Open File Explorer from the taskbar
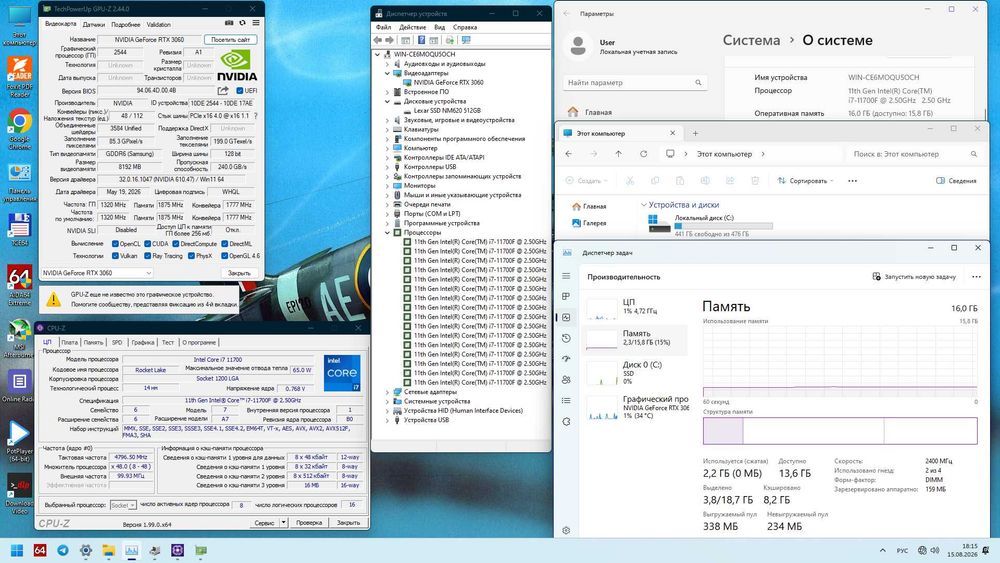1000x563 pixels. click(109, 550)
